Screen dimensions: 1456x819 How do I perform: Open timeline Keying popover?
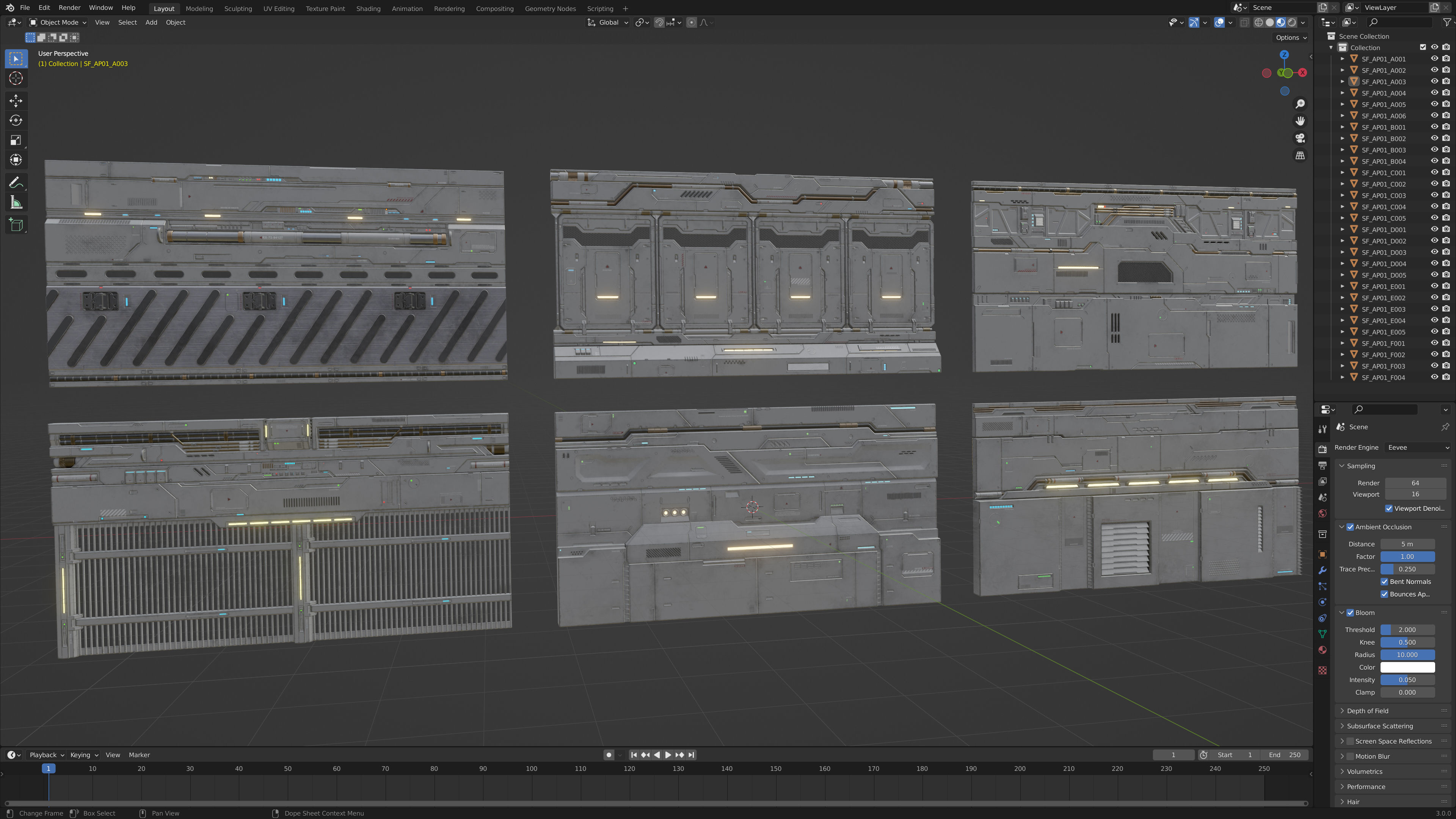tap(84, 755)
